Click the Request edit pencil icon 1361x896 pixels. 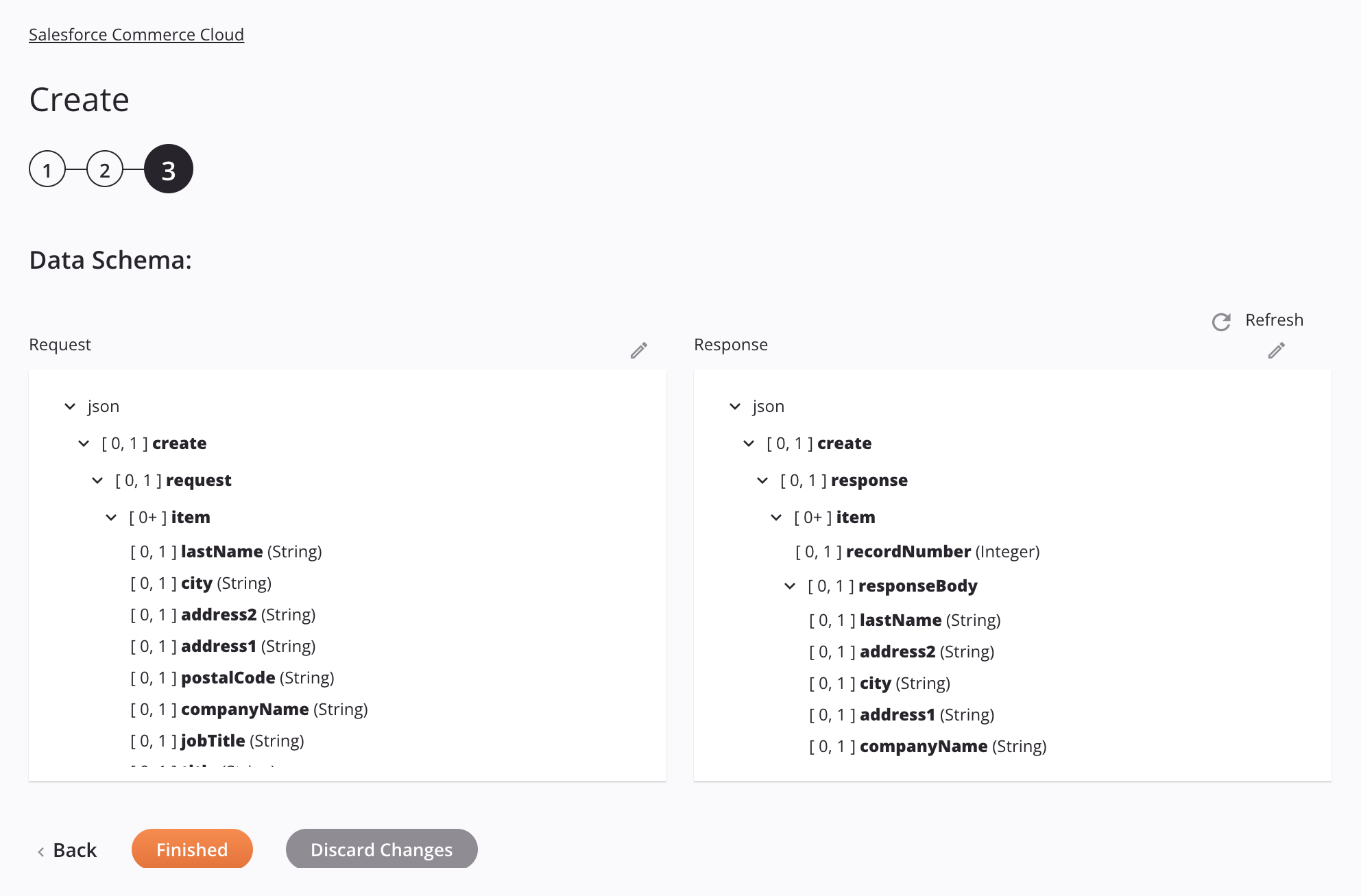(640, 351)
